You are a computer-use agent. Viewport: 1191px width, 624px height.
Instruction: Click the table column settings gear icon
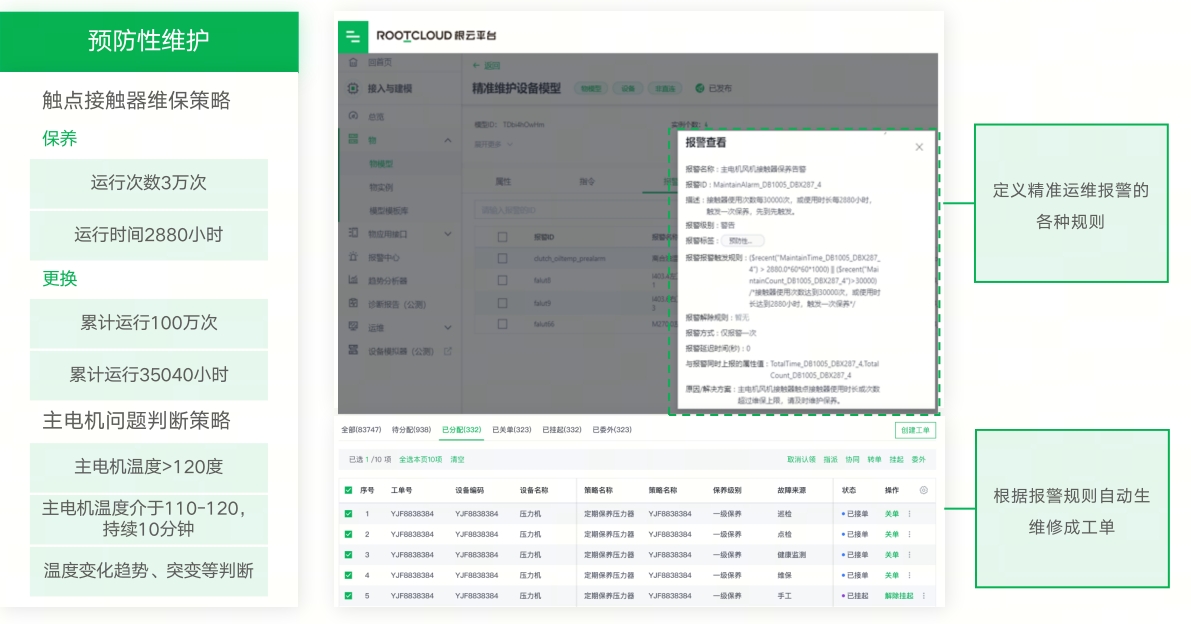pos(923,490)
